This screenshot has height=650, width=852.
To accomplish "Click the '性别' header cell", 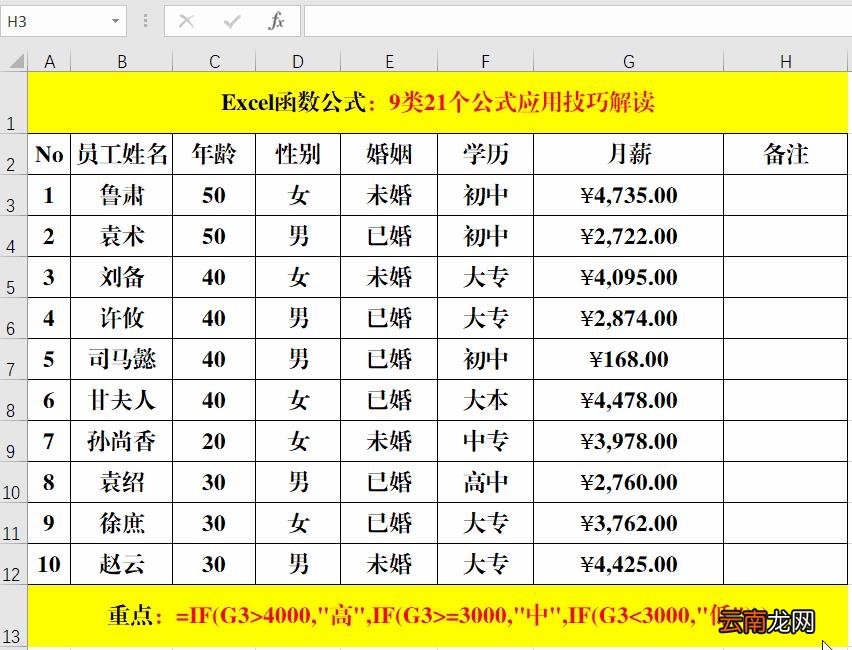I will point(298,154).
